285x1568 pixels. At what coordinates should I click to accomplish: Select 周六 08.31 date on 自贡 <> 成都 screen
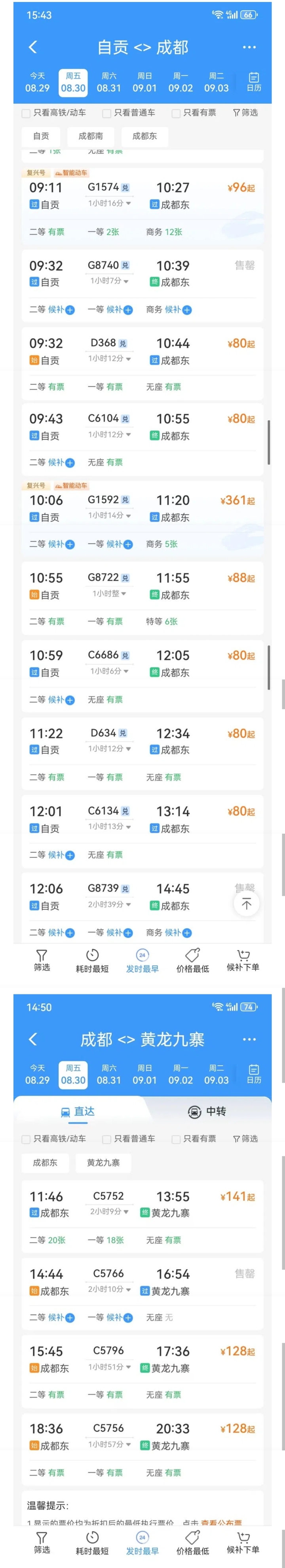[109, 82]
